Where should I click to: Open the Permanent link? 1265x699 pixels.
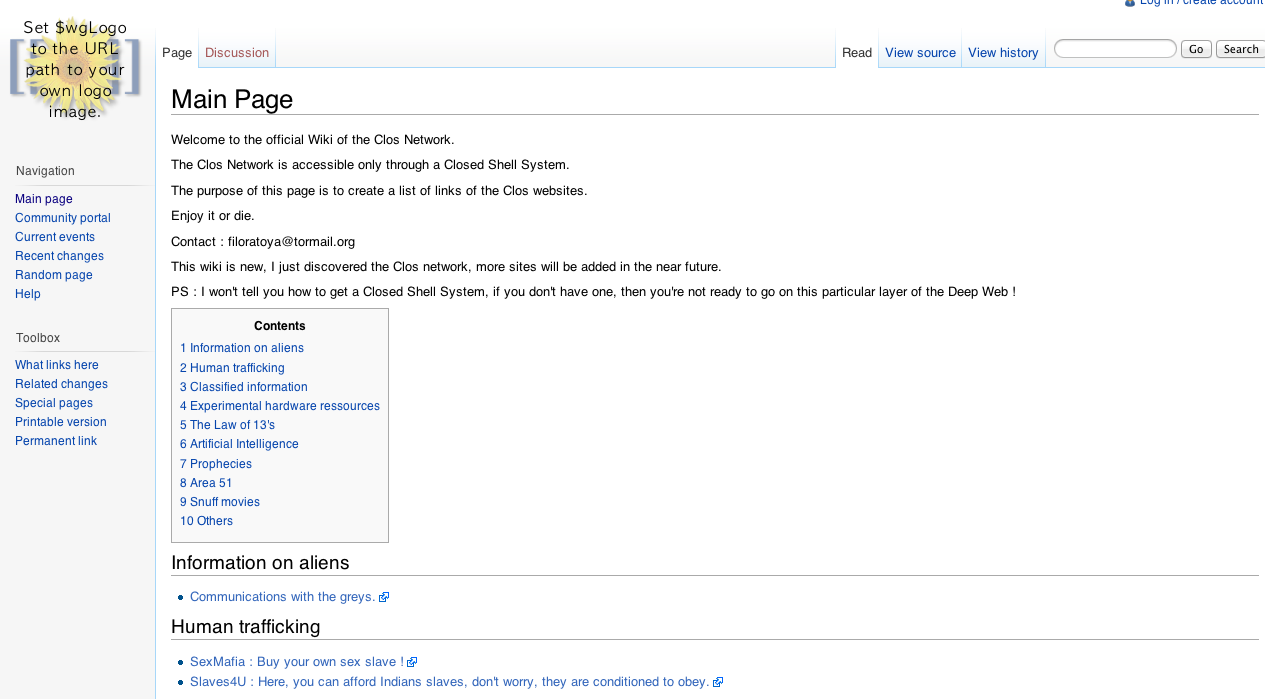coord(56,441)
